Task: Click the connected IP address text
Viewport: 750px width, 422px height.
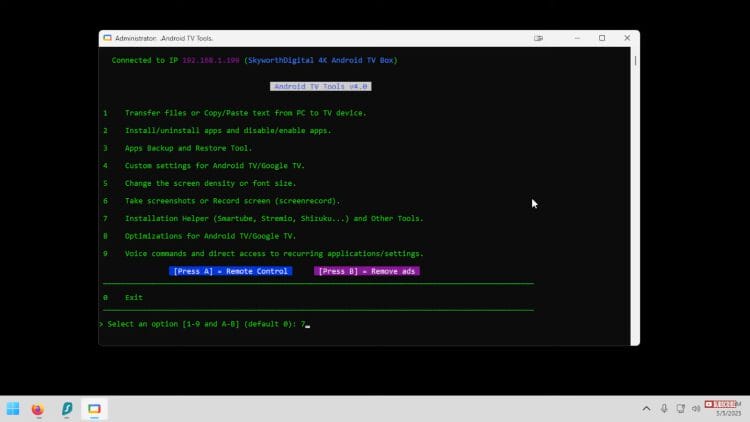Action: 210,60
